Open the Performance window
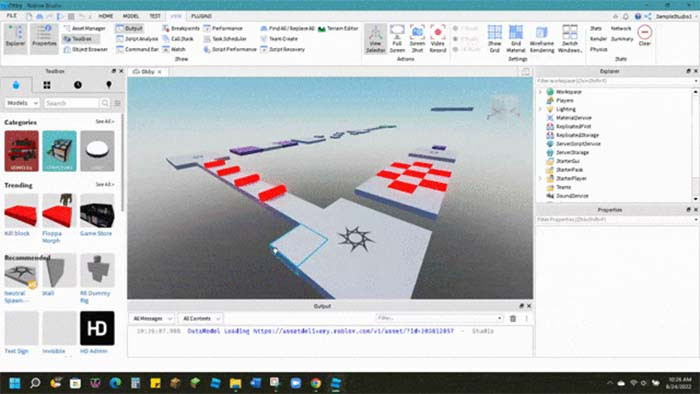Viewport: 700px width, 394px height. coord(223,28)
